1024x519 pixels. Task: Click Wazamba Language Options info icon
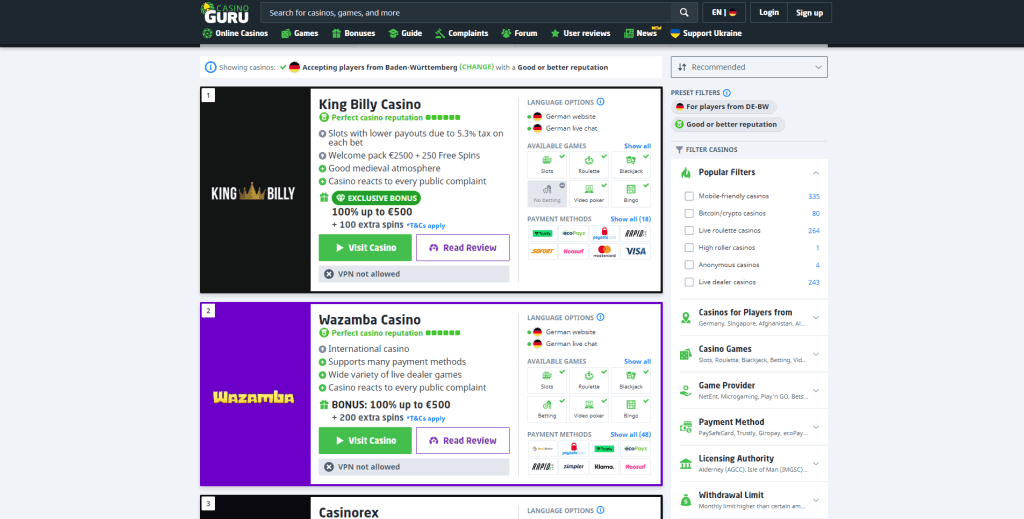point(600,317)
